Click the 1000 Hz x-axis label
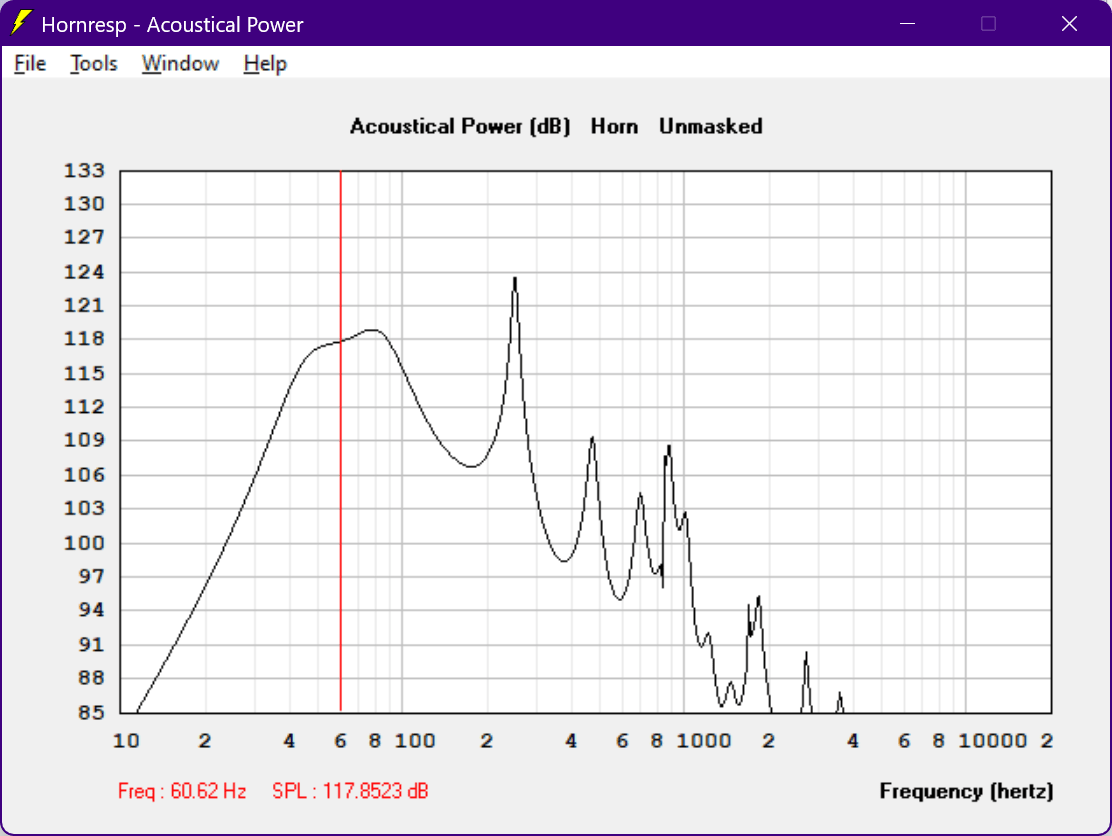Image resolution: width=1112 pixels, height=836 pixels. pyautogui.click(x=704, y=741)
